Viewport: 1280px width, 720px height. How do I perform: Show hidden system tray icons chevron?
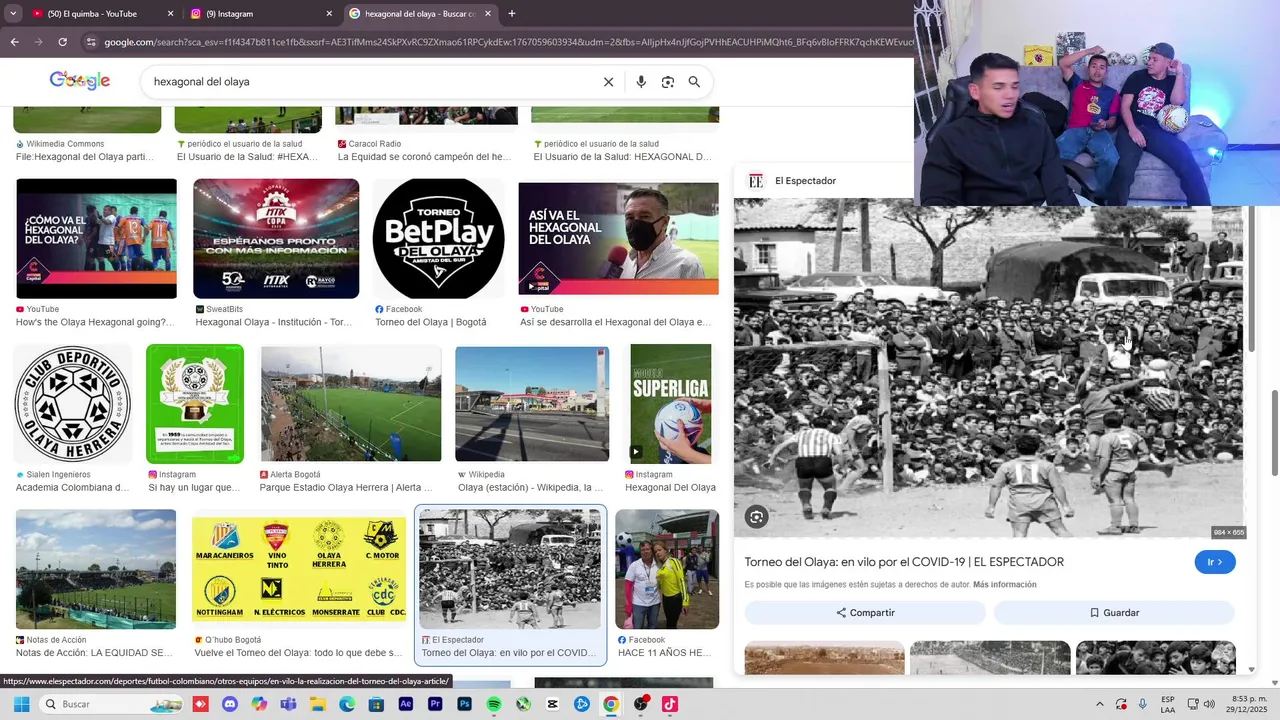tap(1099, 704)
